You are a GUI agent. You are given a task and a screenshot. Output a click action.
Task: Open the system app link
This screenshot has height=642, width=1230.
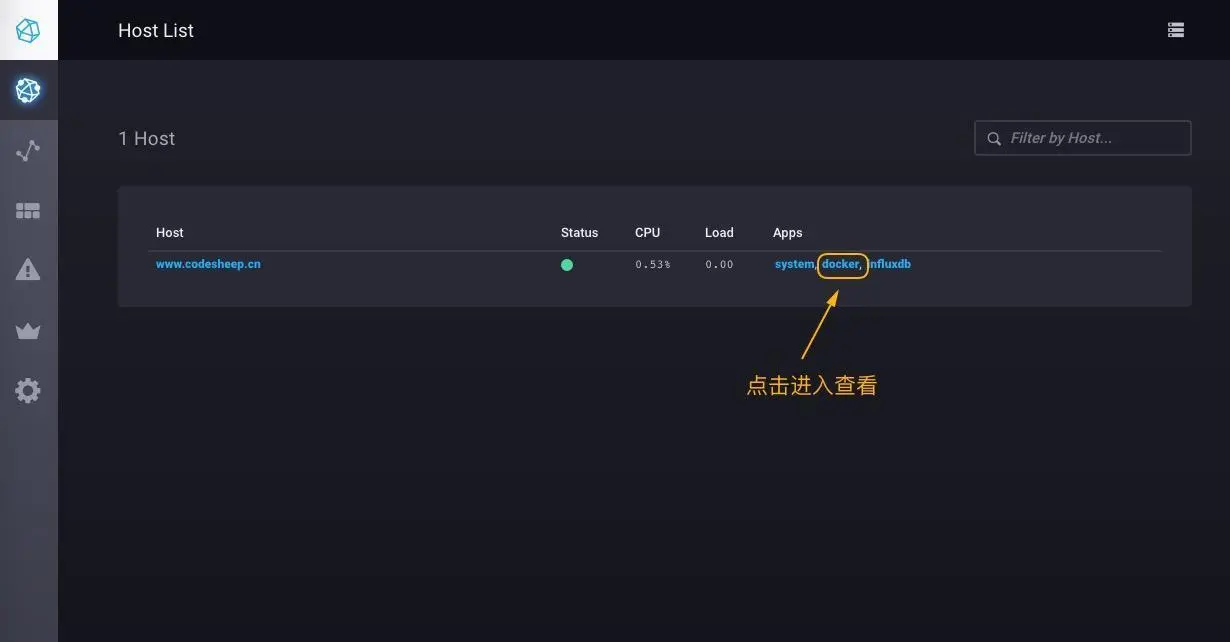[794, 264]
